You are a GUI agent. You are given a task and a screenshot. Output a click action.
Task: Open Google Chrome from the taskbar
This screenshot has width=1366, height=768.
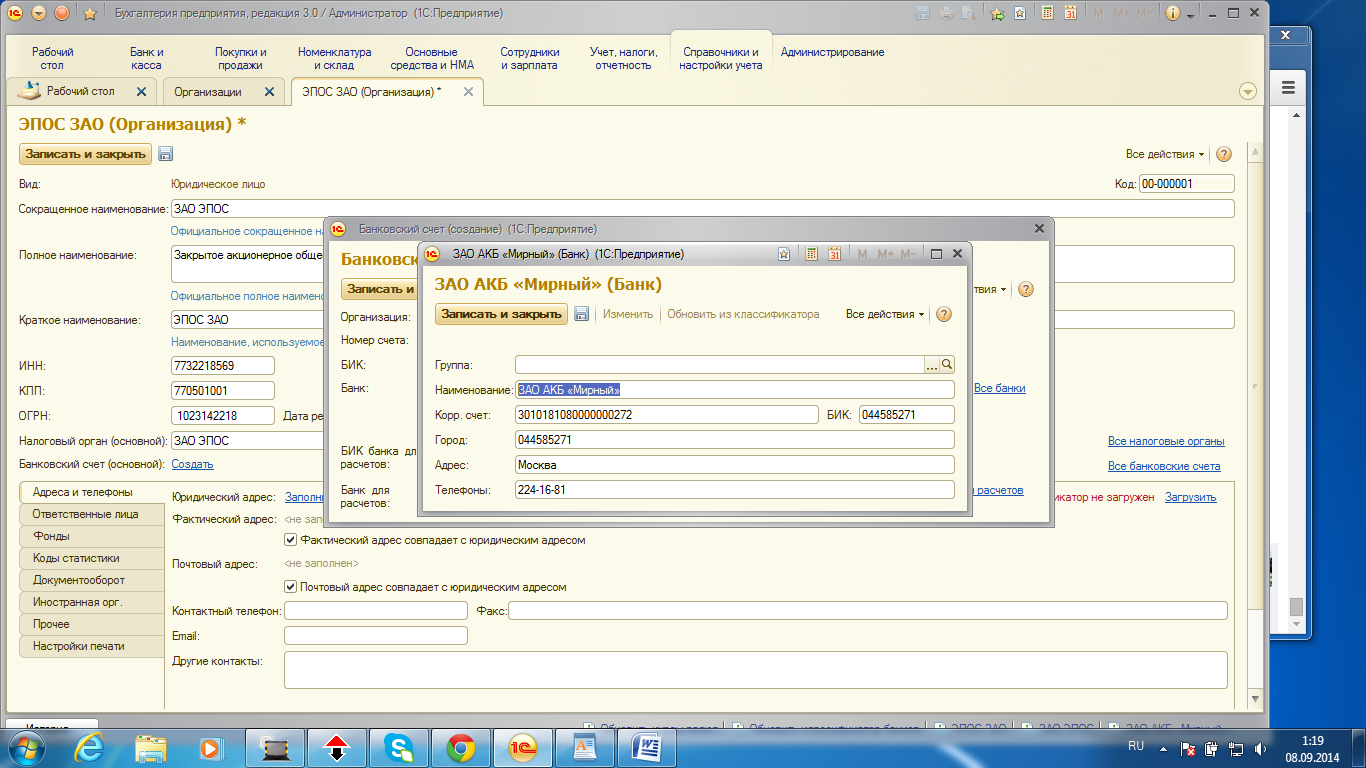(461, 747)
